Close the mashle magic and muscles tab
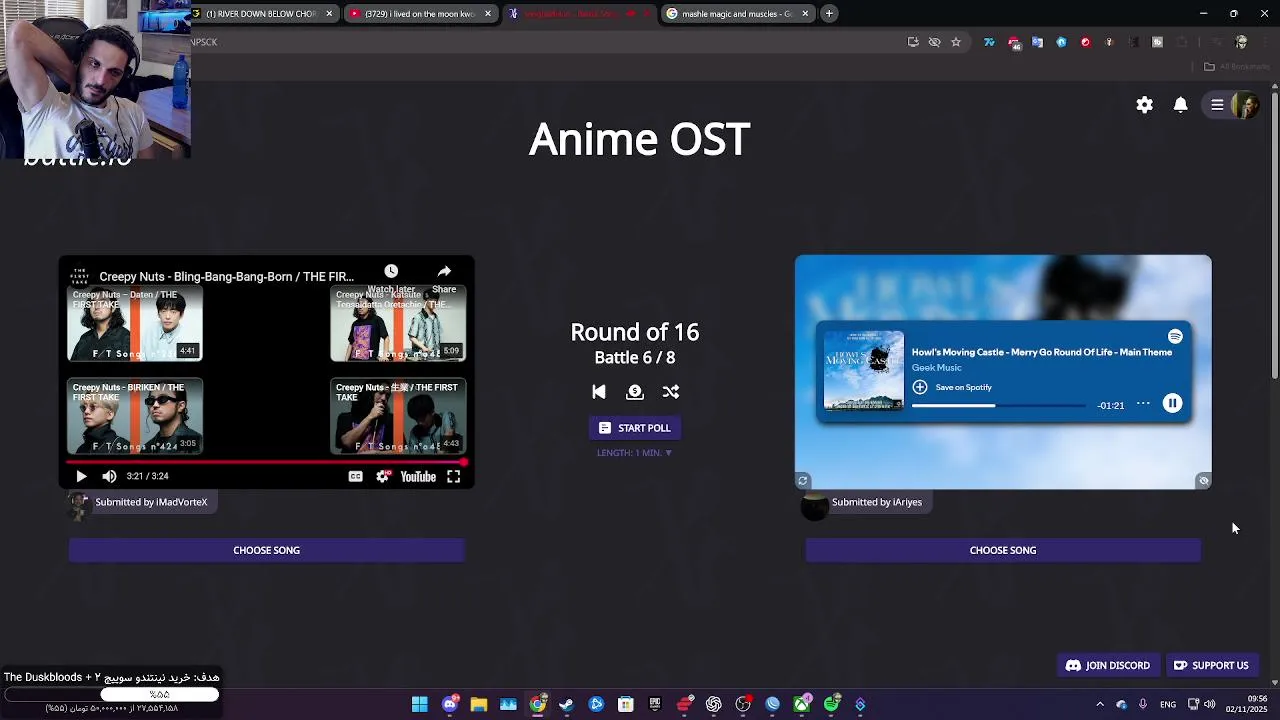The width and height of the screenshot is (1280, 720). click(804, 14)
